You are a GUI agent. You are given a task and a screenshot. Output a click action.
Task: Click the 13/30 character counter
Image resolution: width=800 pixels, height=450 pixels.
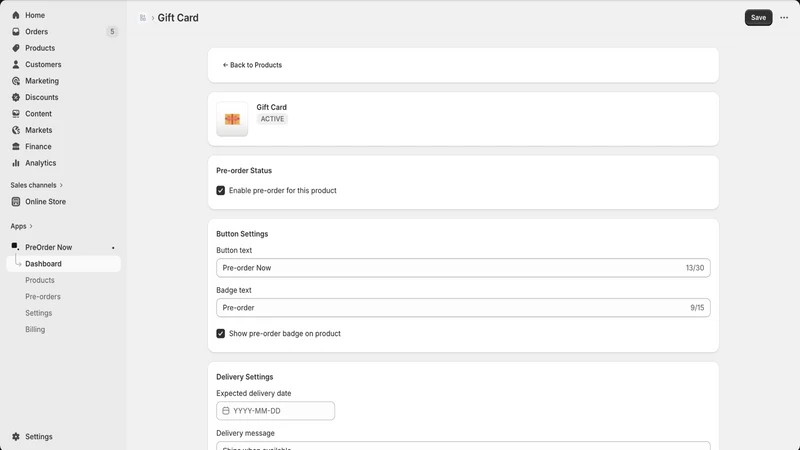point(695,268)
